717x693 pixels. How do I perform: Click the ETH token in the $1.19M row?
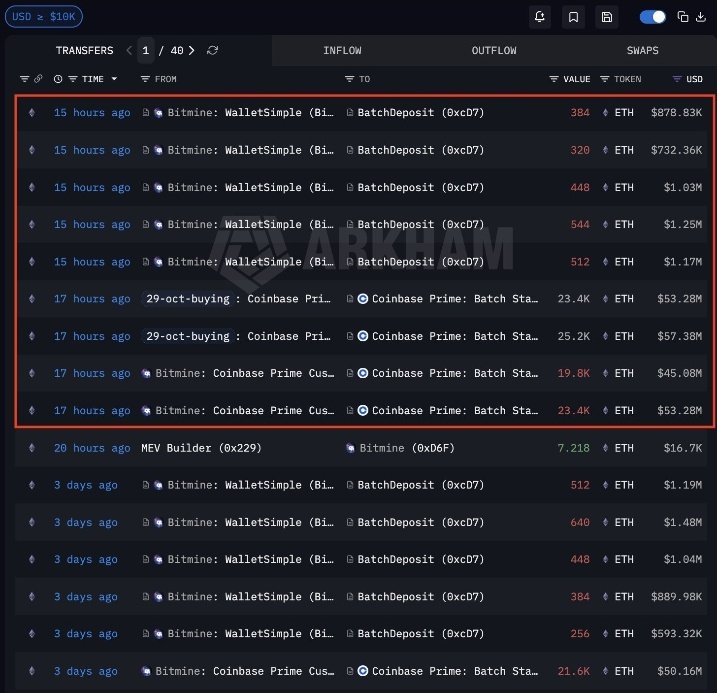tap(624, 485)
